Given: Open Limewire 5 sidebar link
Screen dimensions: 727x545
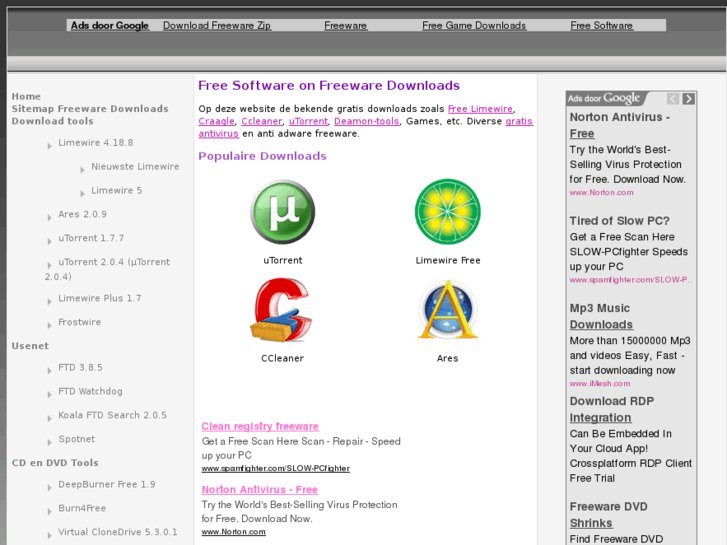Looking at the screenshot, I should (116, 191).
